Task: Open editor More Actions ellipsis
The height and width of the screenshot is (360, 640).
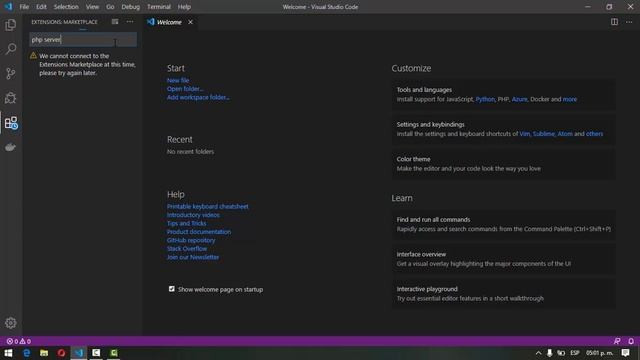Action: pos(629,22)
